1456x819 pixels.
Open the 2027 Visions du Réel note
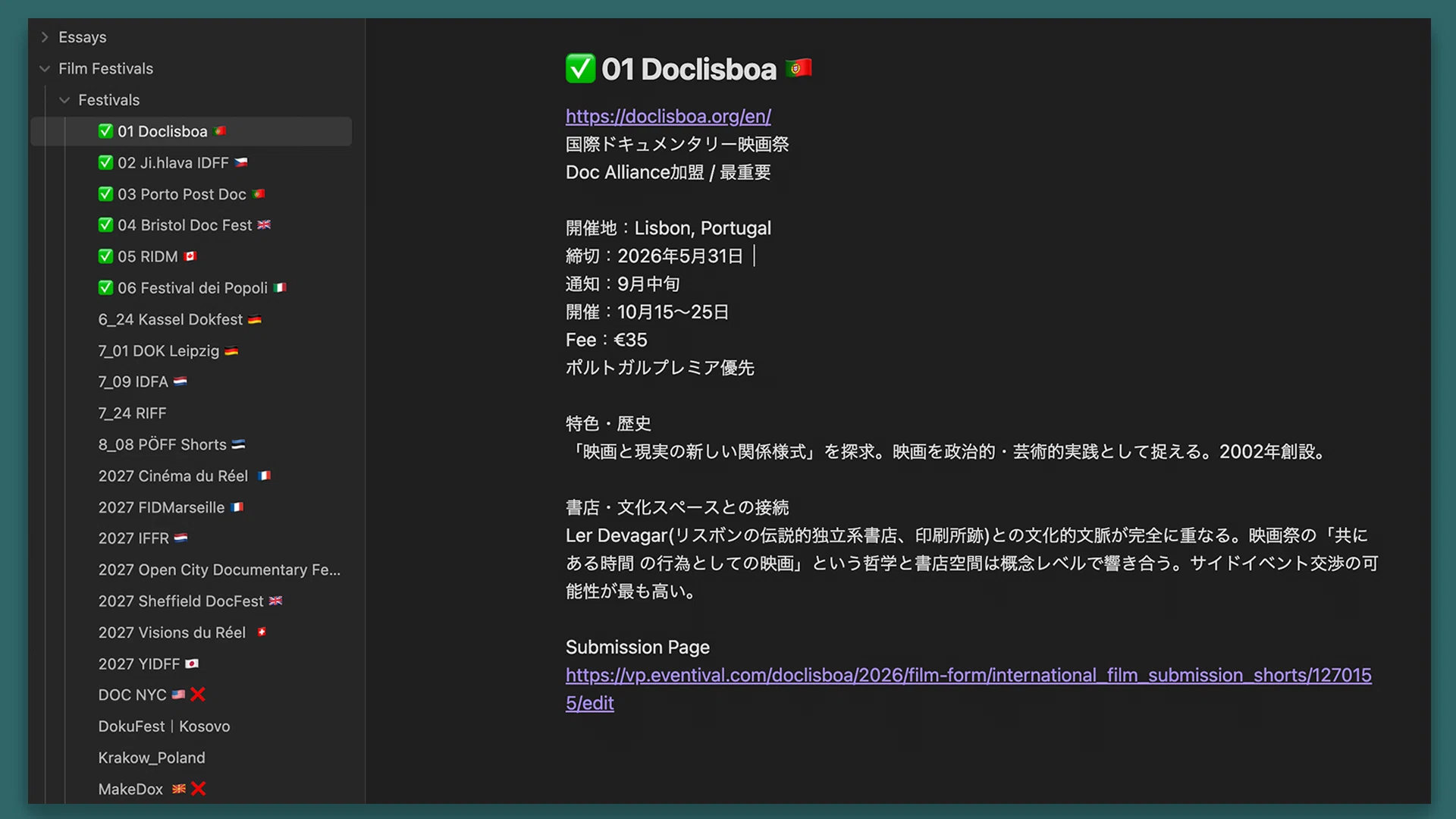coord(182,632)
